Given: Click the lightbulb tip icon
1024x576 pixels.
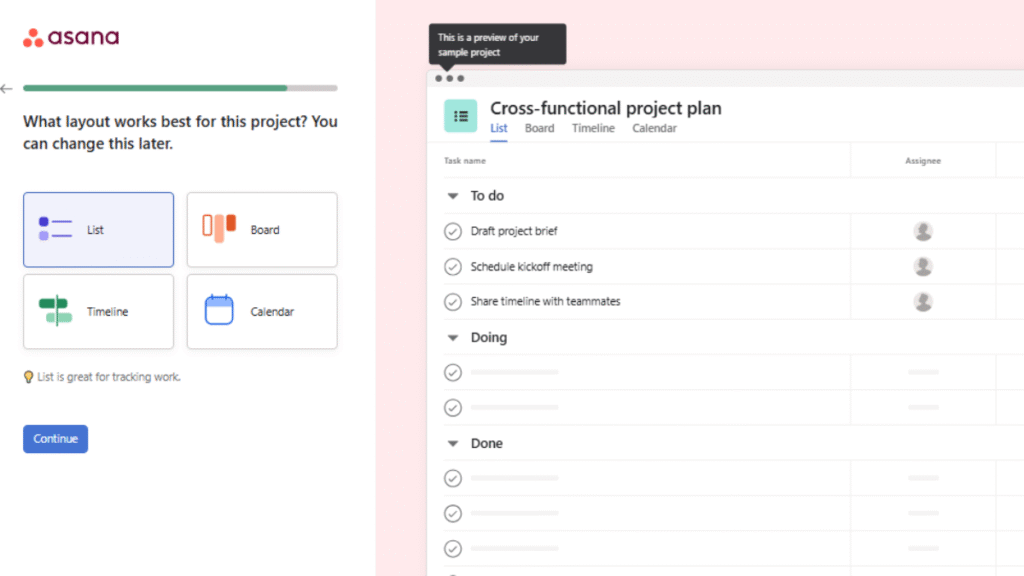Looking at the screenshot, I should (29, 377).
